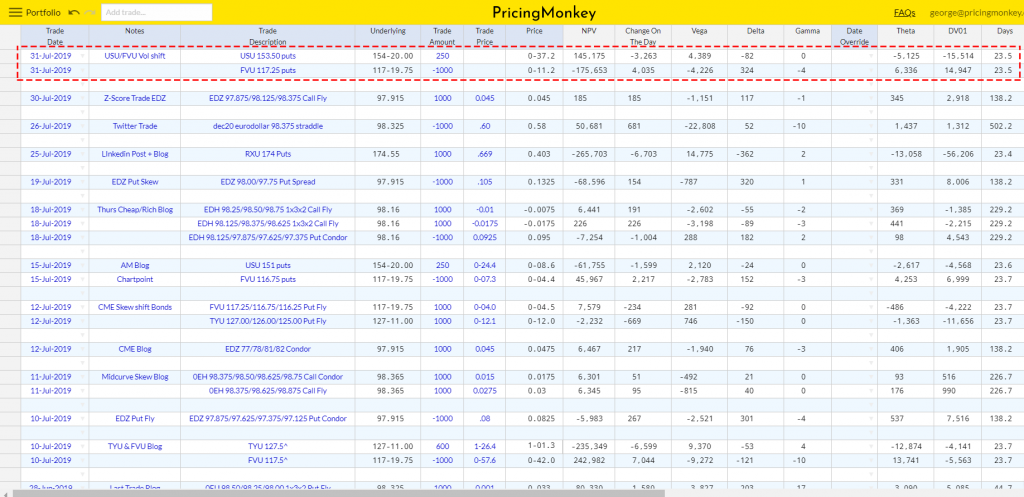Select DV01 value -56,206 in RXU row
Viewport: 1024px width, 497px height.
pos(957,154)
